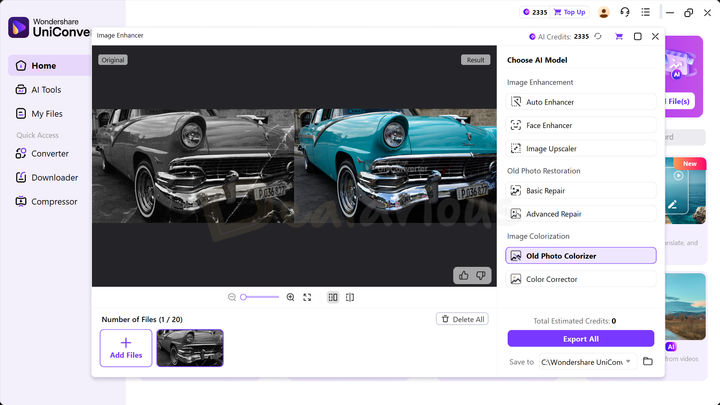
Task: Open the Home section in sidebar
Action: click(x=50, y=66)
